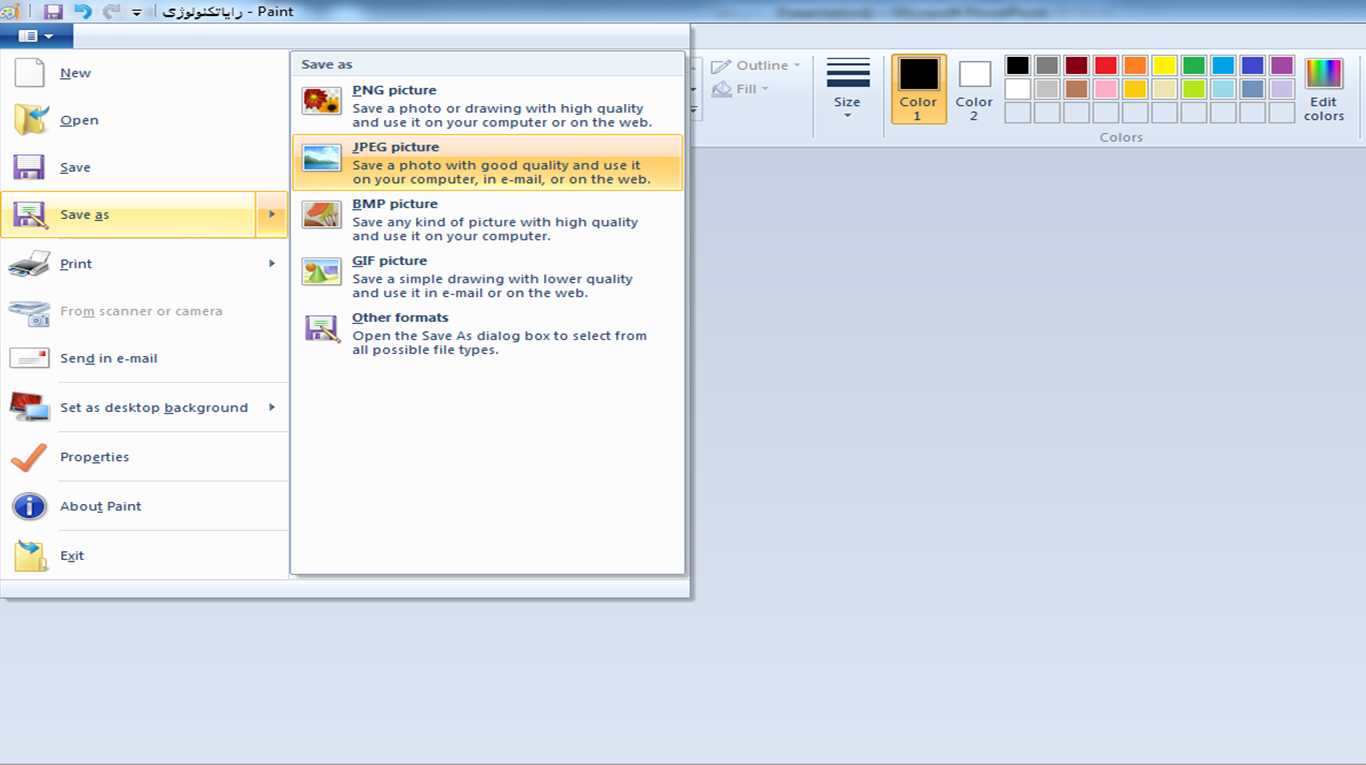Click the Other formats floppy icon
The image size is (1366, 765).
[321, 328]
